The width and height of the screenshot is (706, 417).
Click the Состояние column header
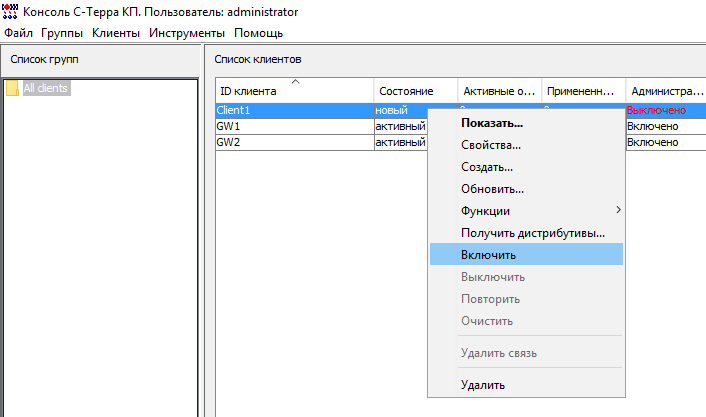[416, 91]
